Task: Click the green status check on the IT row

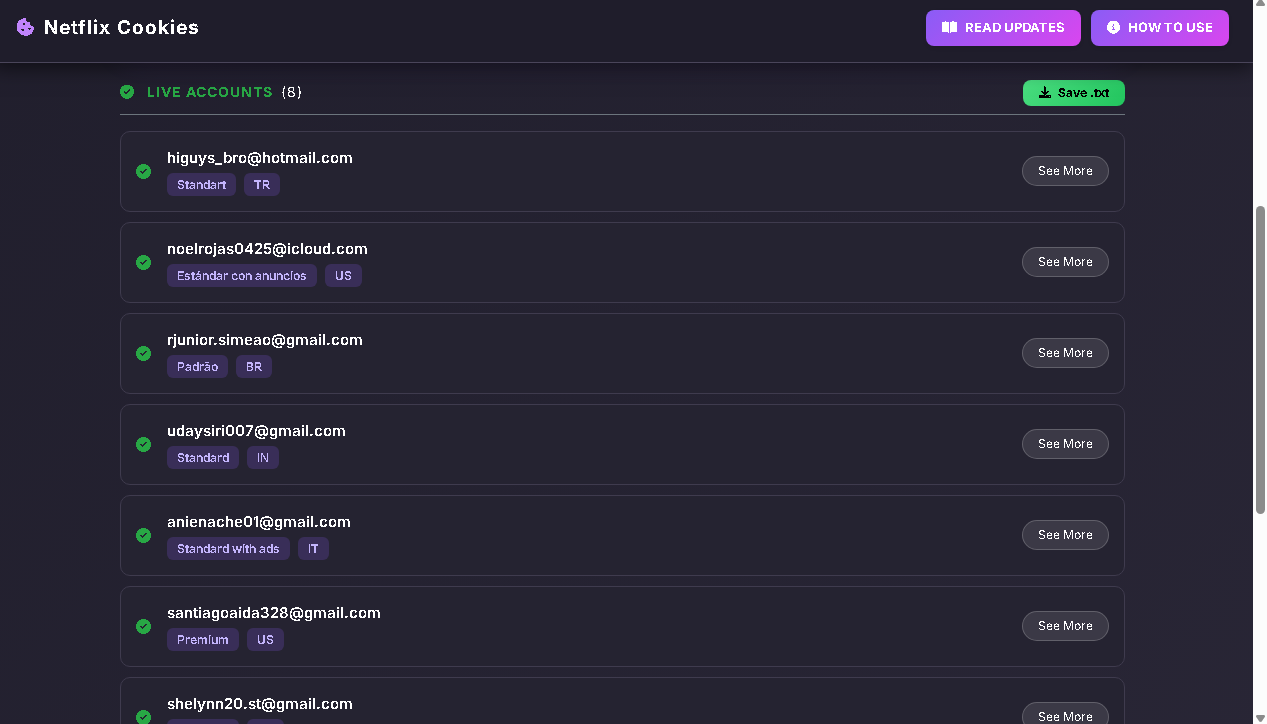Action: coord(144,535)
